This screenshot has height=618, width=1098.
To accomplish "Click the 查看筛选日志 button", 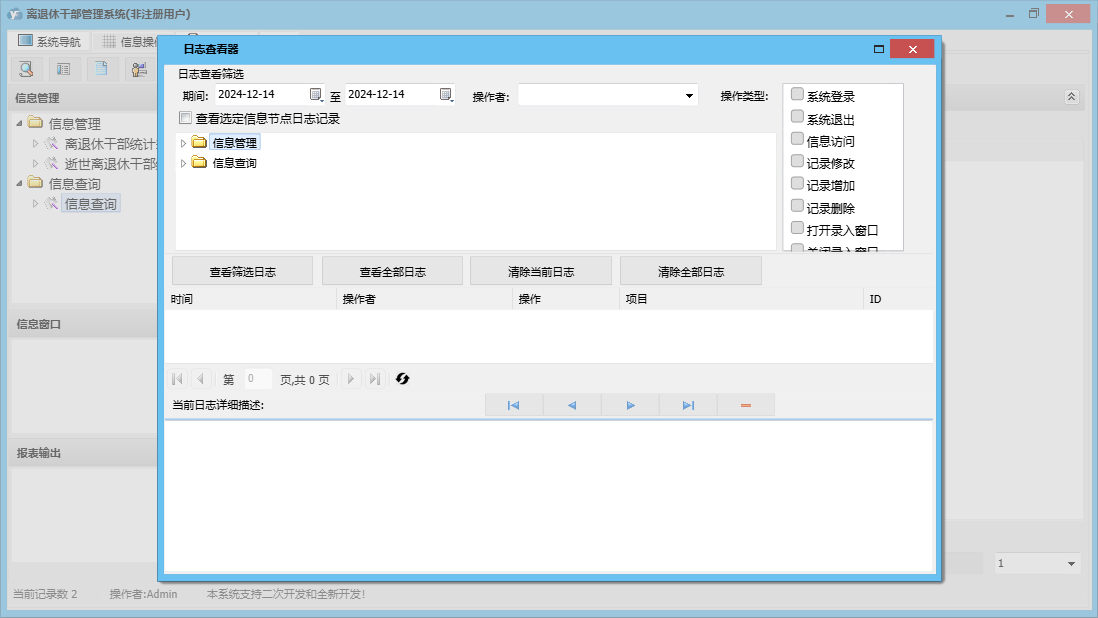I will click(x=242, y=272).
